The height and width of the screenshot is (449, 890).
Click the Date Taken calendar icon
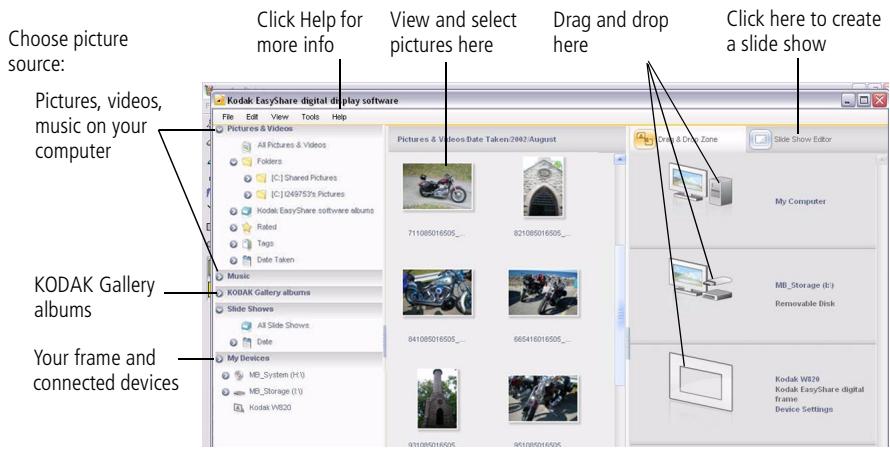246,261
